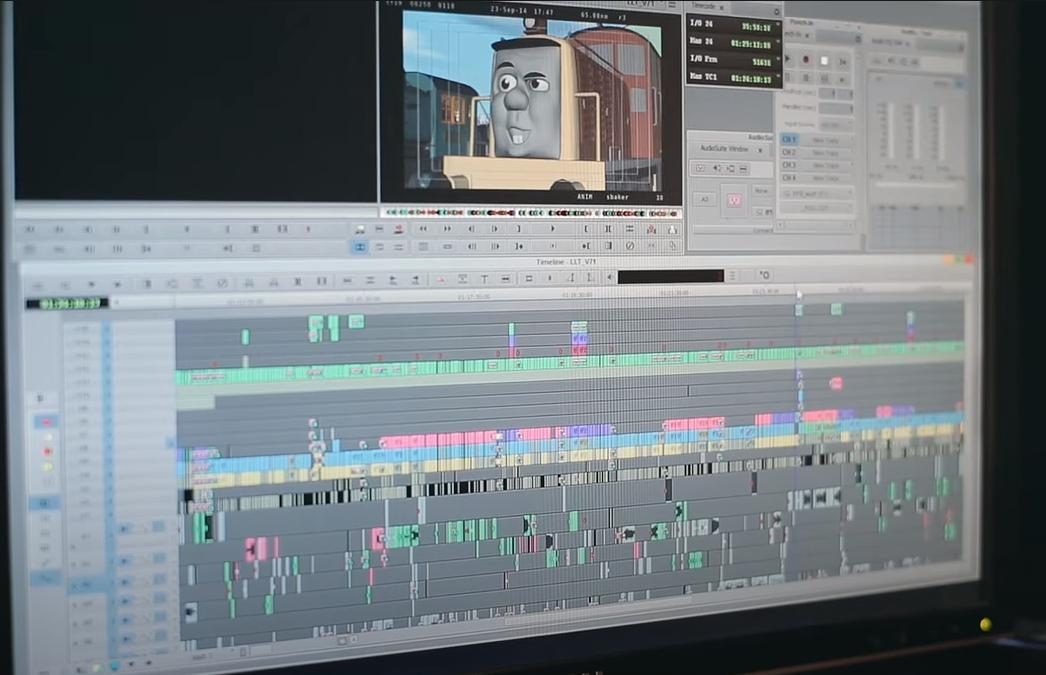Viewport: 1046px width, 675px height.
Task: Click the highlighted blue Splice-in icon
Action: coord(360,247)
